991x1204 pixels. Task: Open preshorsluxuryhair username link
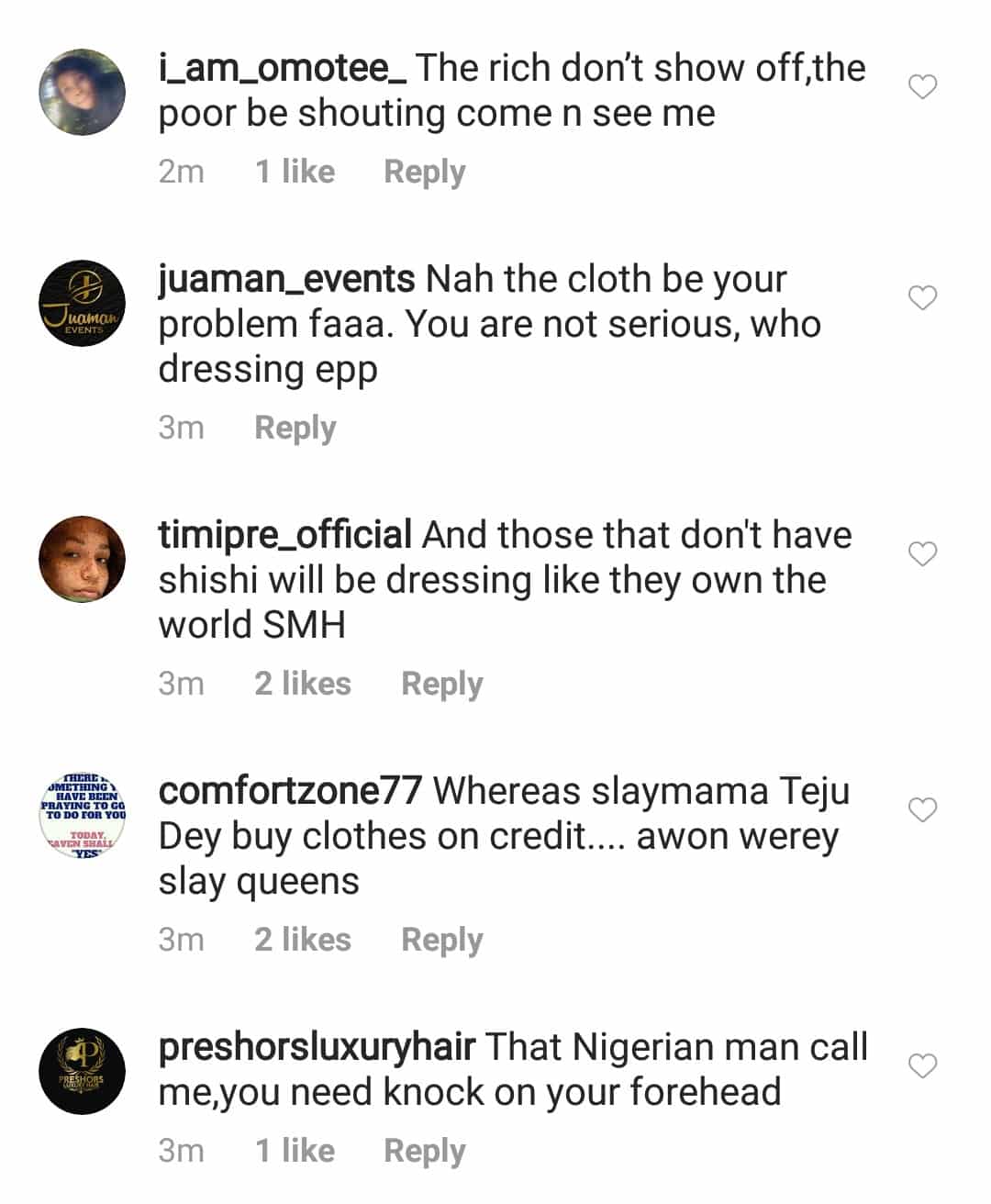click(x=317, y=1047)
